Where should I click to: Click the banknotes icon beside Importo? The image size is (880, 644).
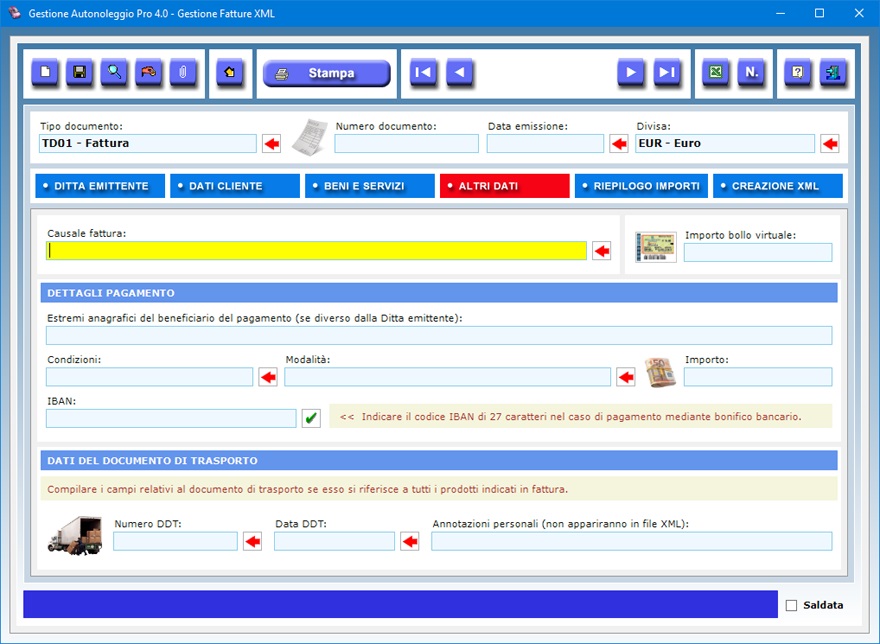coord(660,372)
